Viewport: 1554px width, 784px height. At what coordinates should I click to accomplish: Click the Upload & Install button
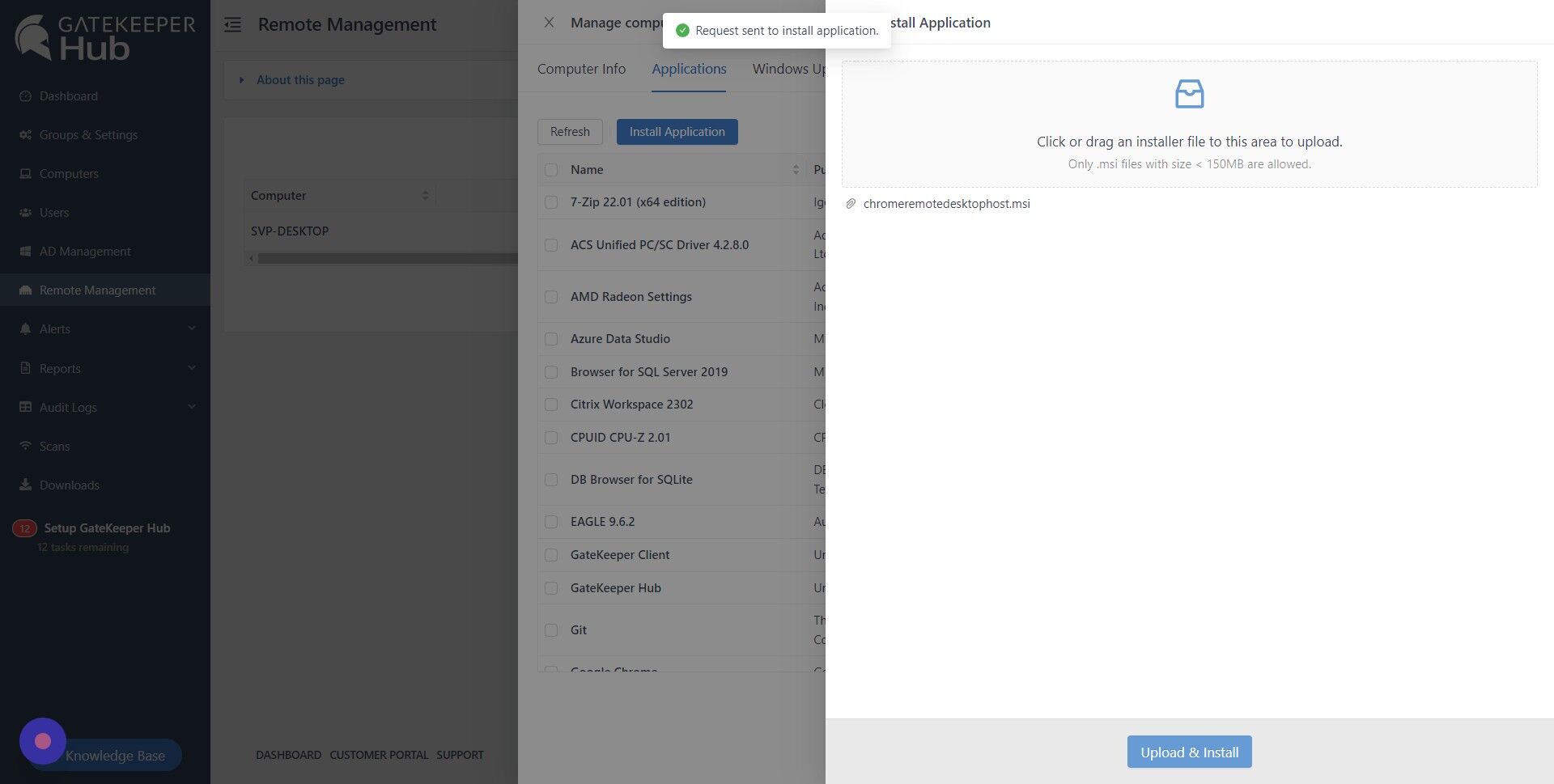pos(1189,752)
